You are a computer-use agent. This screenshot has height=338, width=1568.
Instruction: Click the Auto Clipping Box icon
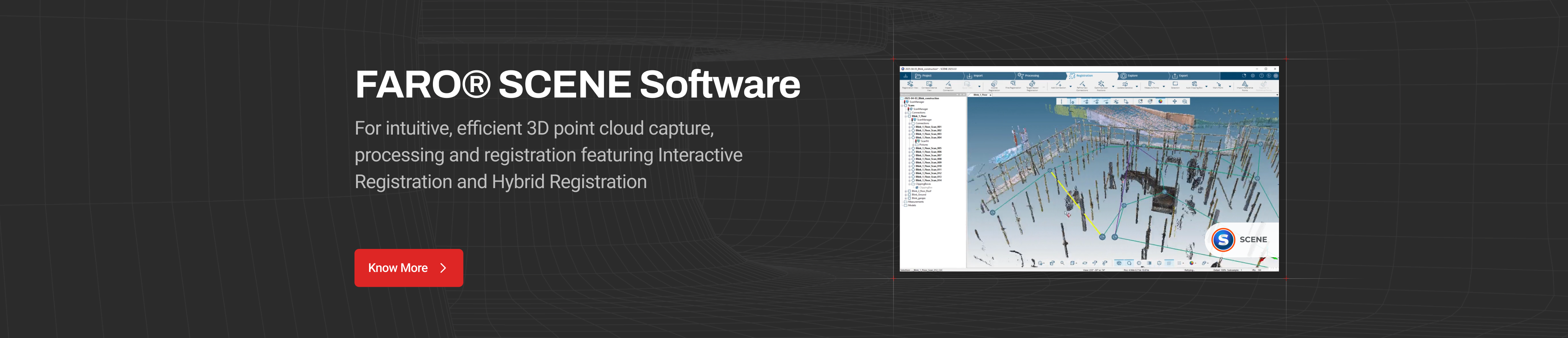tap(1194, 84)
